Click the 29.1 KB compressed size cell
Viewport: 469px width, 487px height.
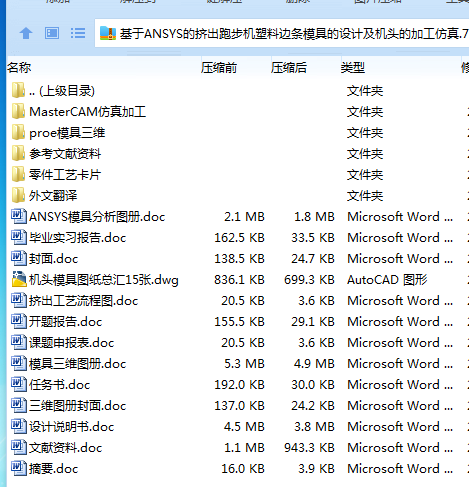coord(313,322)
